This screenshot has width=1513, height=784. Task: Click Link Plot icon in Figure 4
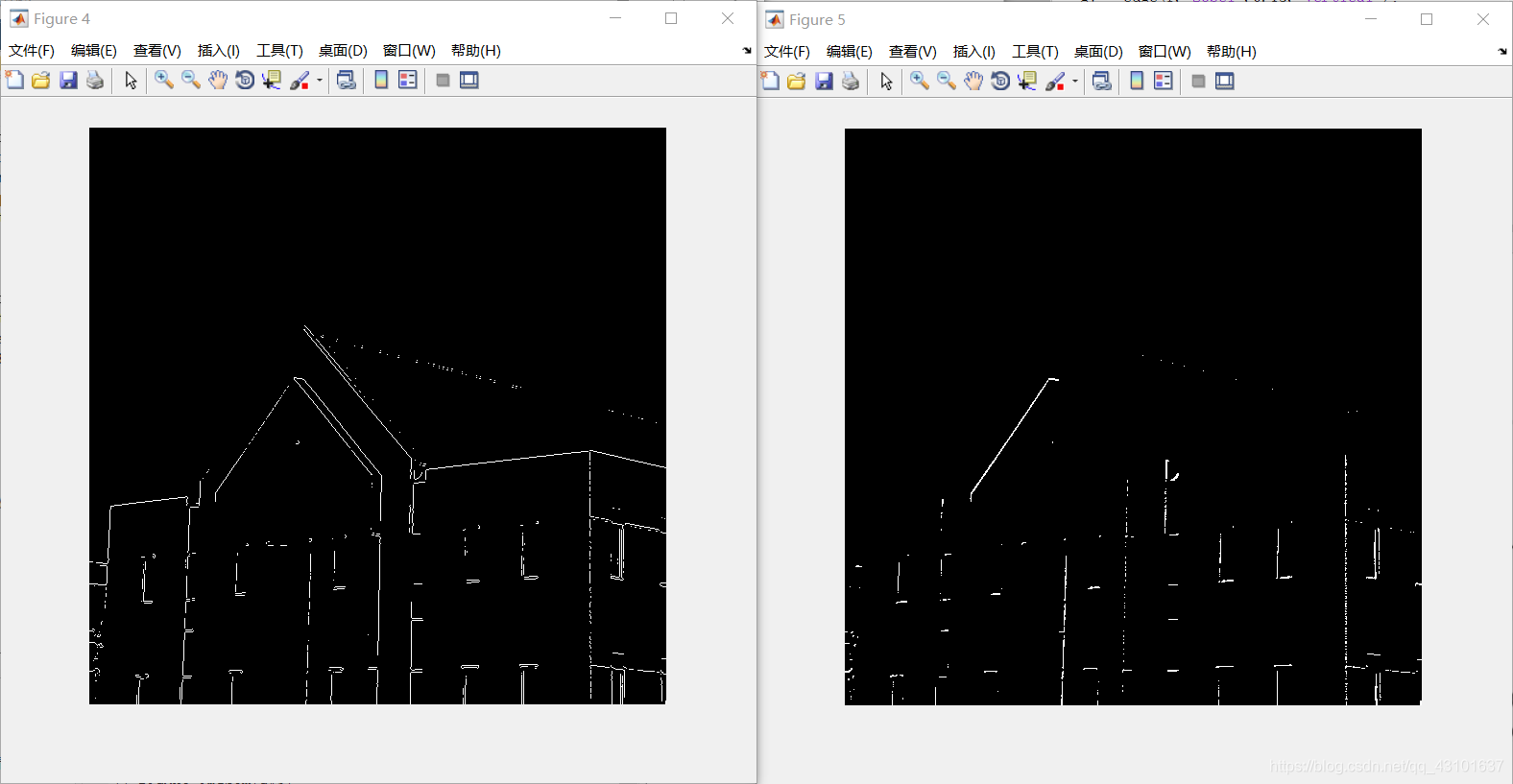[x=347, y=80]
